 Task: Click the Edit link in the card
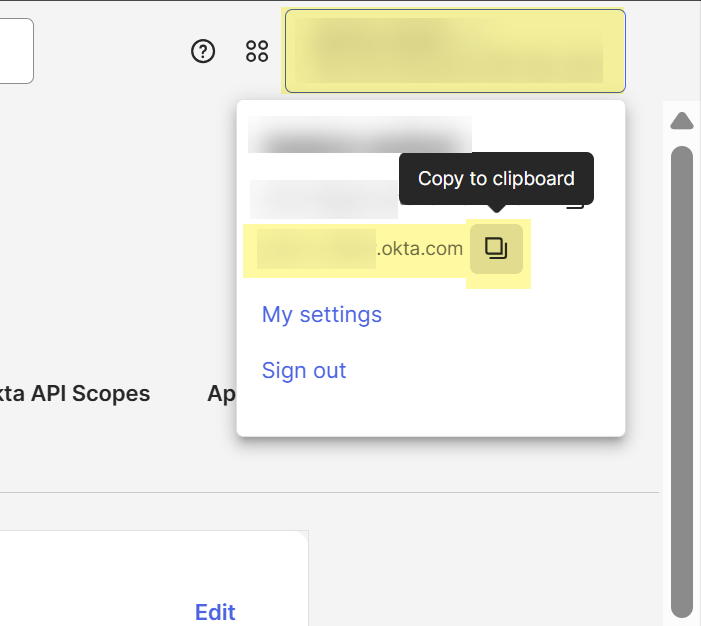[x=215, y=612]
